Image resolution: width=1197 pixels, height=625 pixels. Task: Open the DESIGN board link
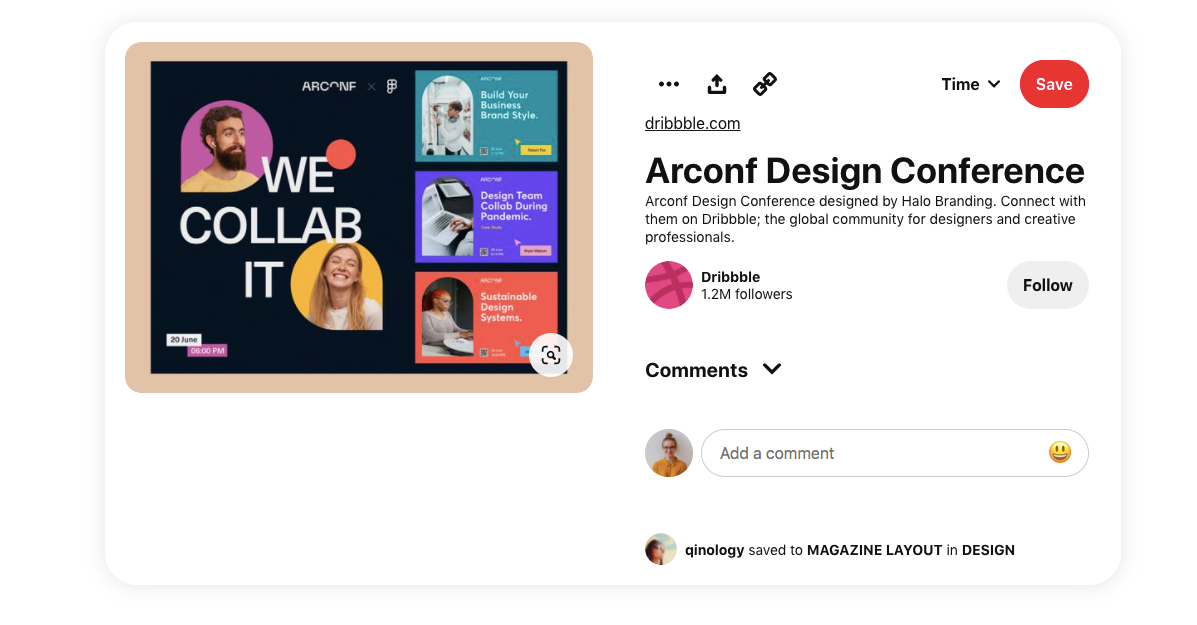pos(988,549)
